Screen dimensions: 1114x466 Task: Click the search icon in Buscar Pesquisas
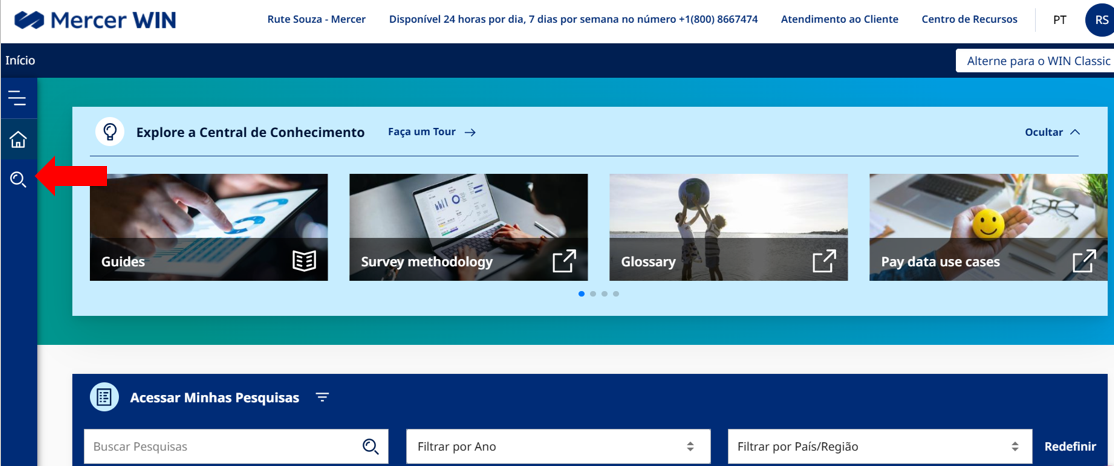pyautogui.click(x=371, y=447)
